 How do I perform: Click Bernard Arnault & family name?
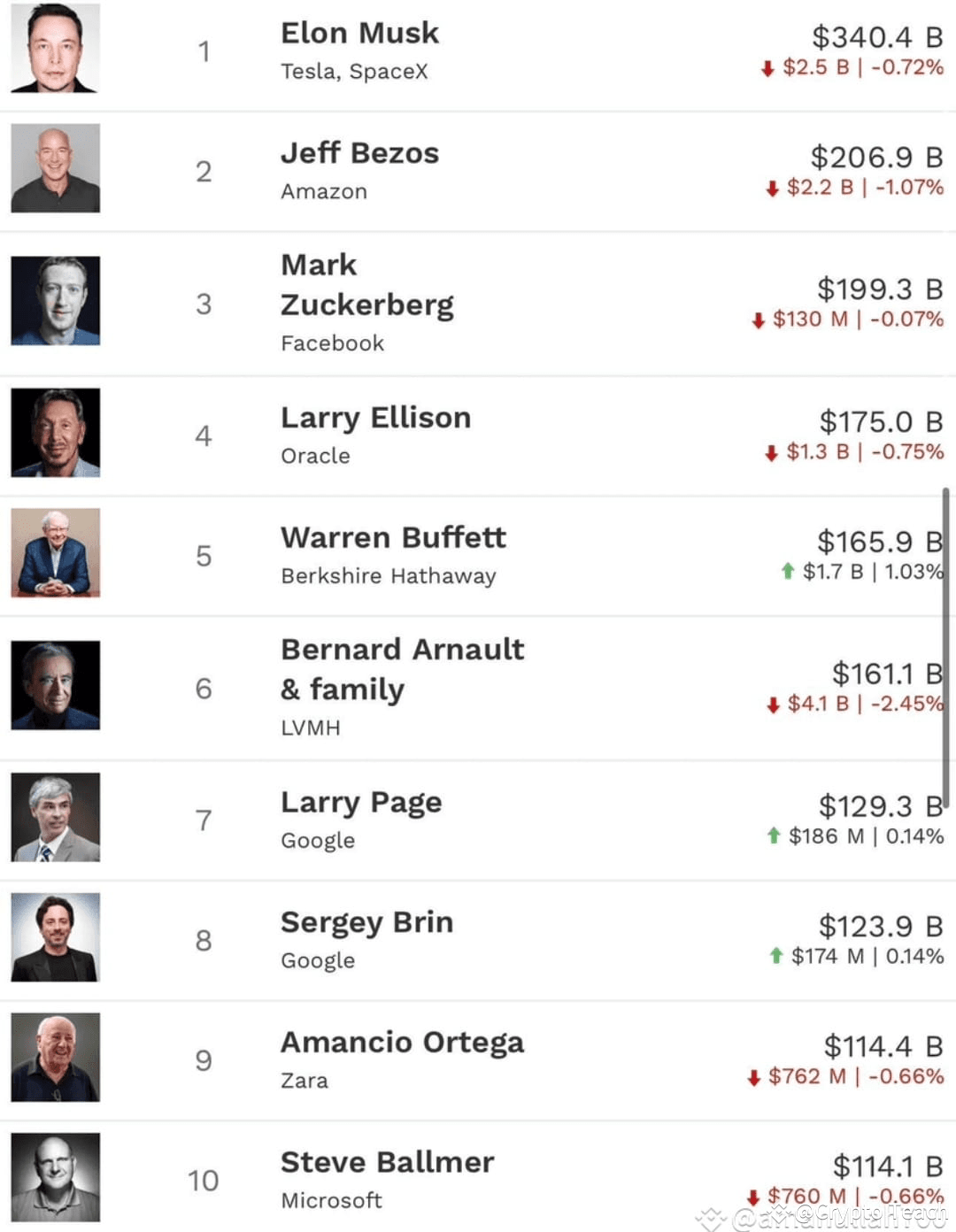click(x=403, y=669)
